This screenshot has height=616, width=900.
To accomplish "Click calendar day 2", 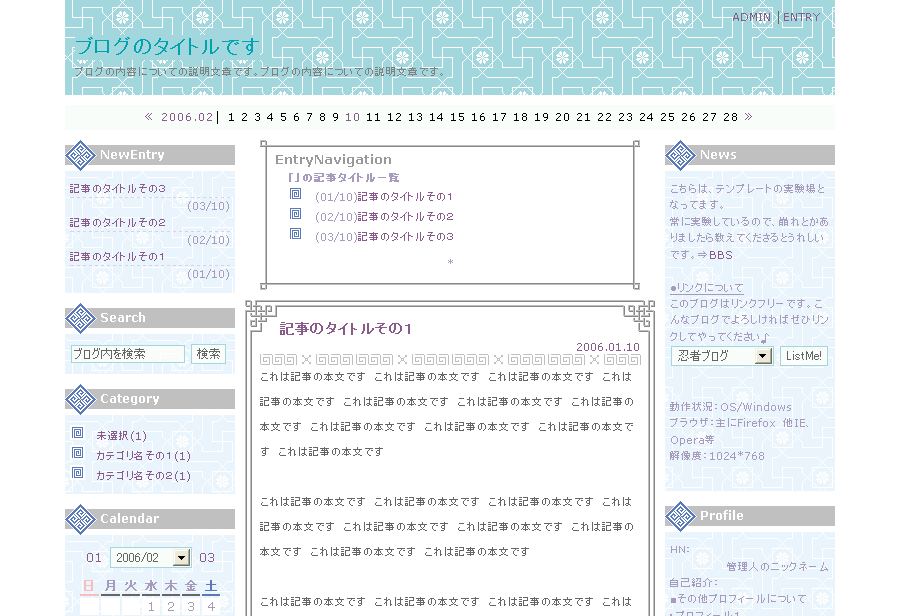I will tap(171, 607).
